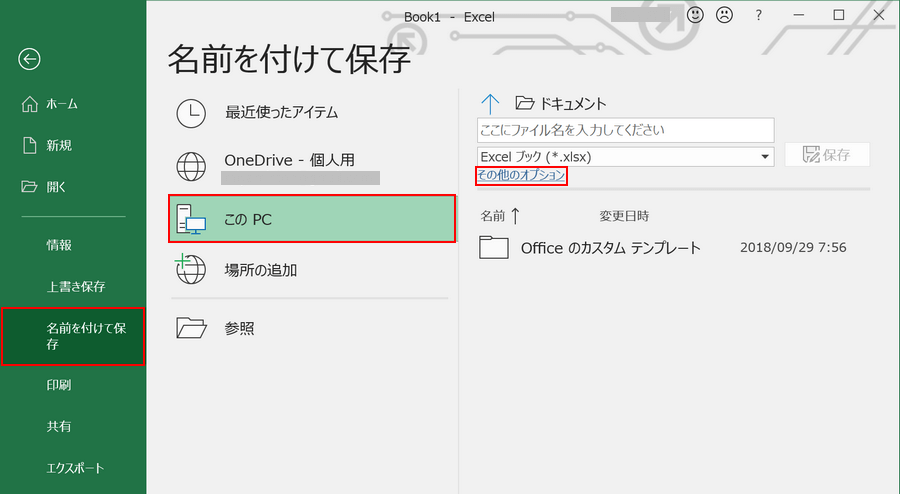900x494 pixels.
Task: Select この PC save location
Action: tap(312, 219)
